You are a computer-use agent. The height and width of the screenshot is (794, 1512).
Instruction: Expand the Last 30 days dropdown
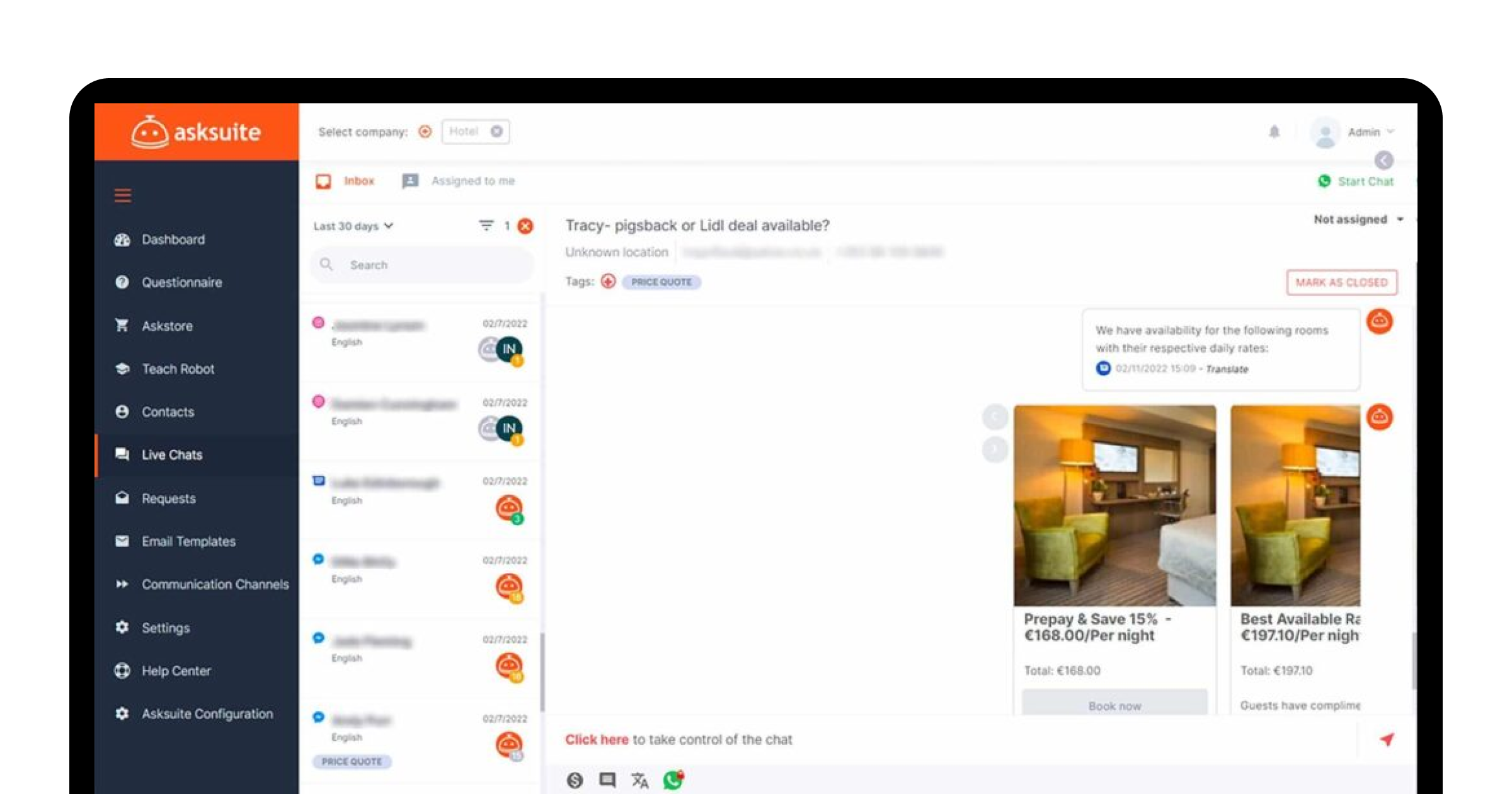coord(353,226)
